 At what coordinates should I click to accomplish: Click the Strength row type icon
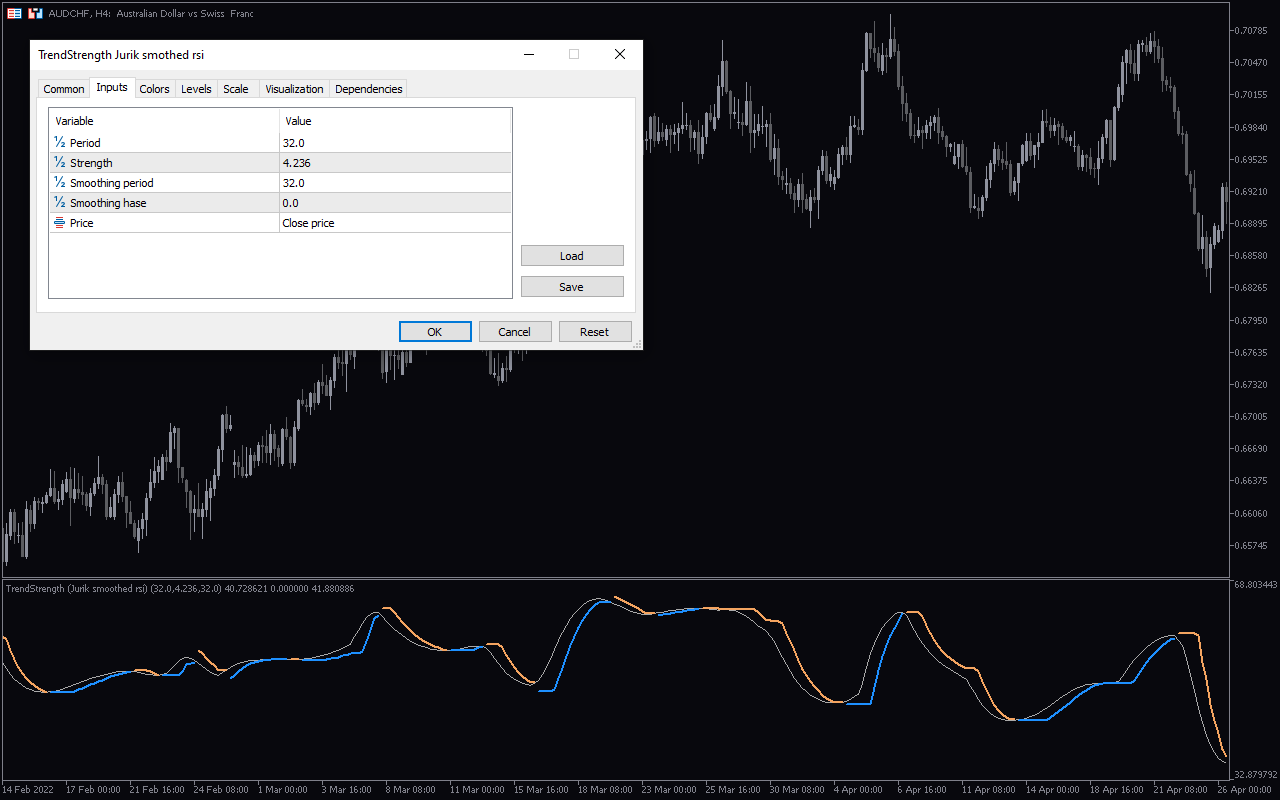pyautogui.click(x=59, y=163)
